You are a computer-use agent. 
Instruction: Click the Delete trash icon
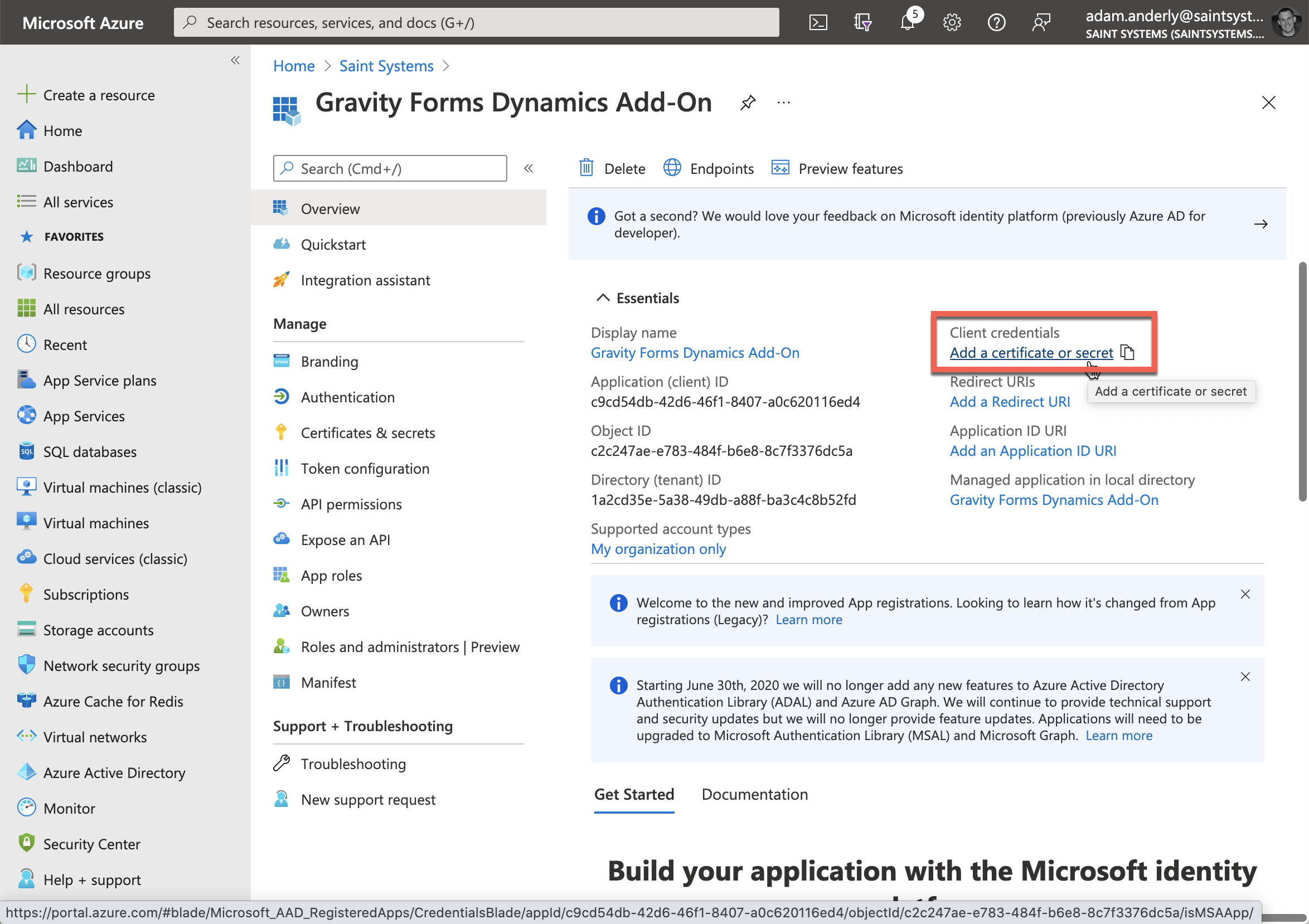586,168
